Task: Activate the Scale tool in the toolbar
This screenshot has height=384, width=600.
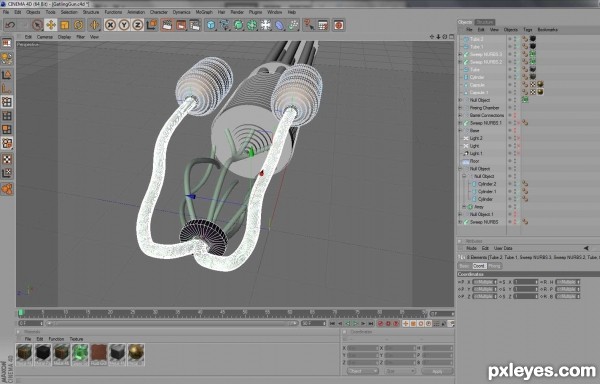Action: tap(64, 25)
